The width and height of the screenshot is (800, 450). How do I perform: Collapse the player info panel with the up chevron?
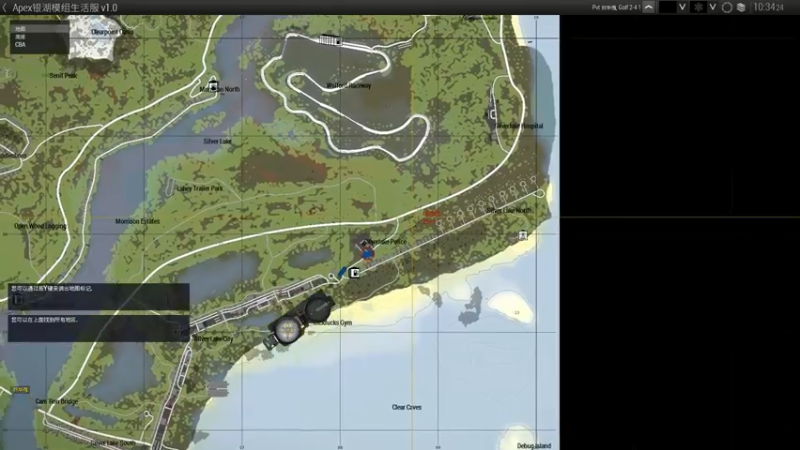(x=648, y=7)
